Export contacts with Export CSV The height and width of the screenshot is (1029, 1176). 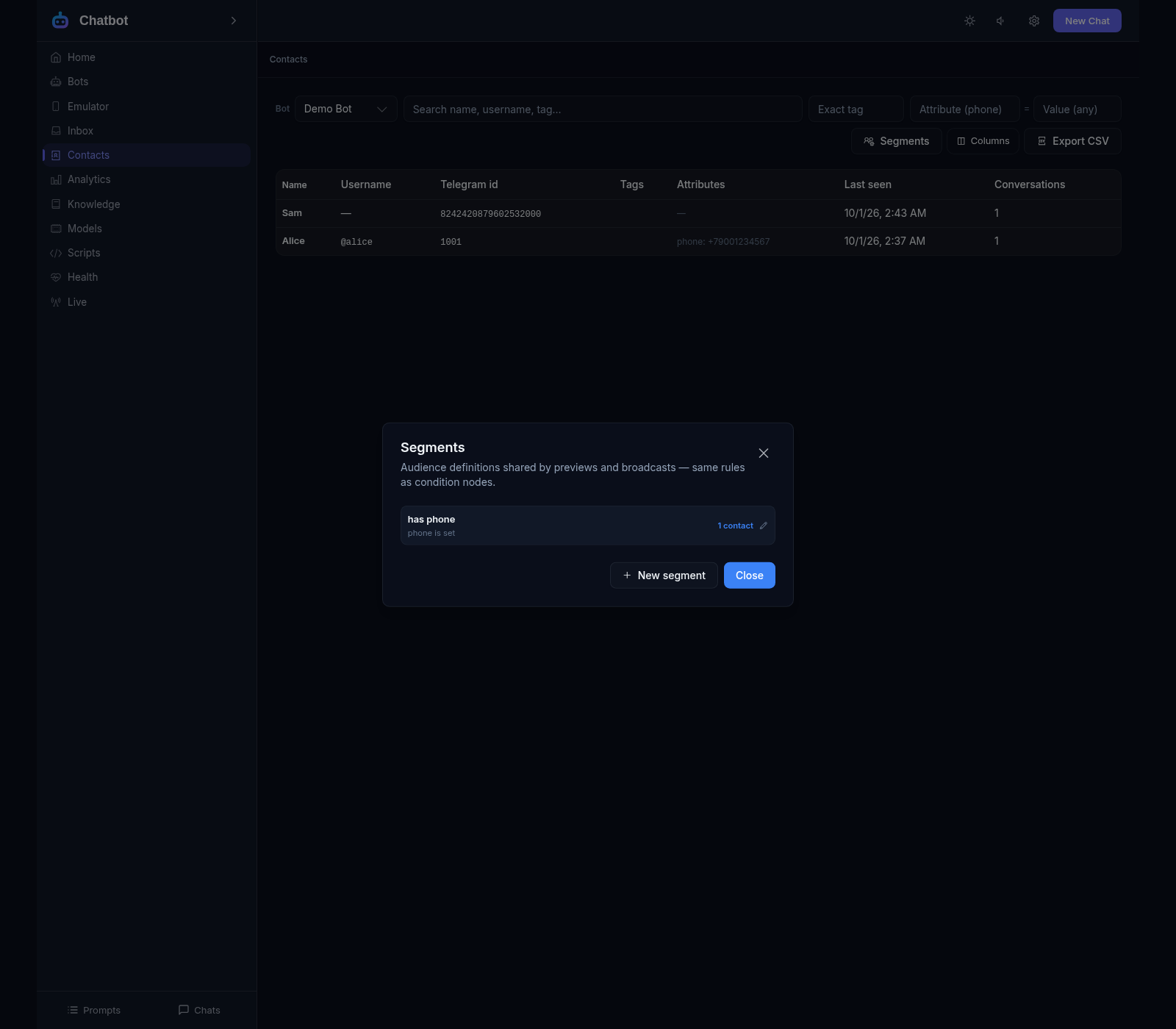[x=1072, y=141]
